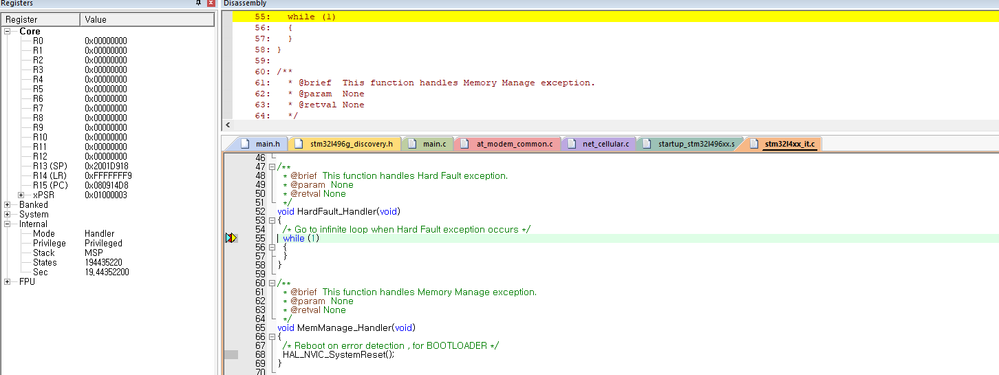Set breakpoint on gray margin block at line 68

click(x=231, y=355)
